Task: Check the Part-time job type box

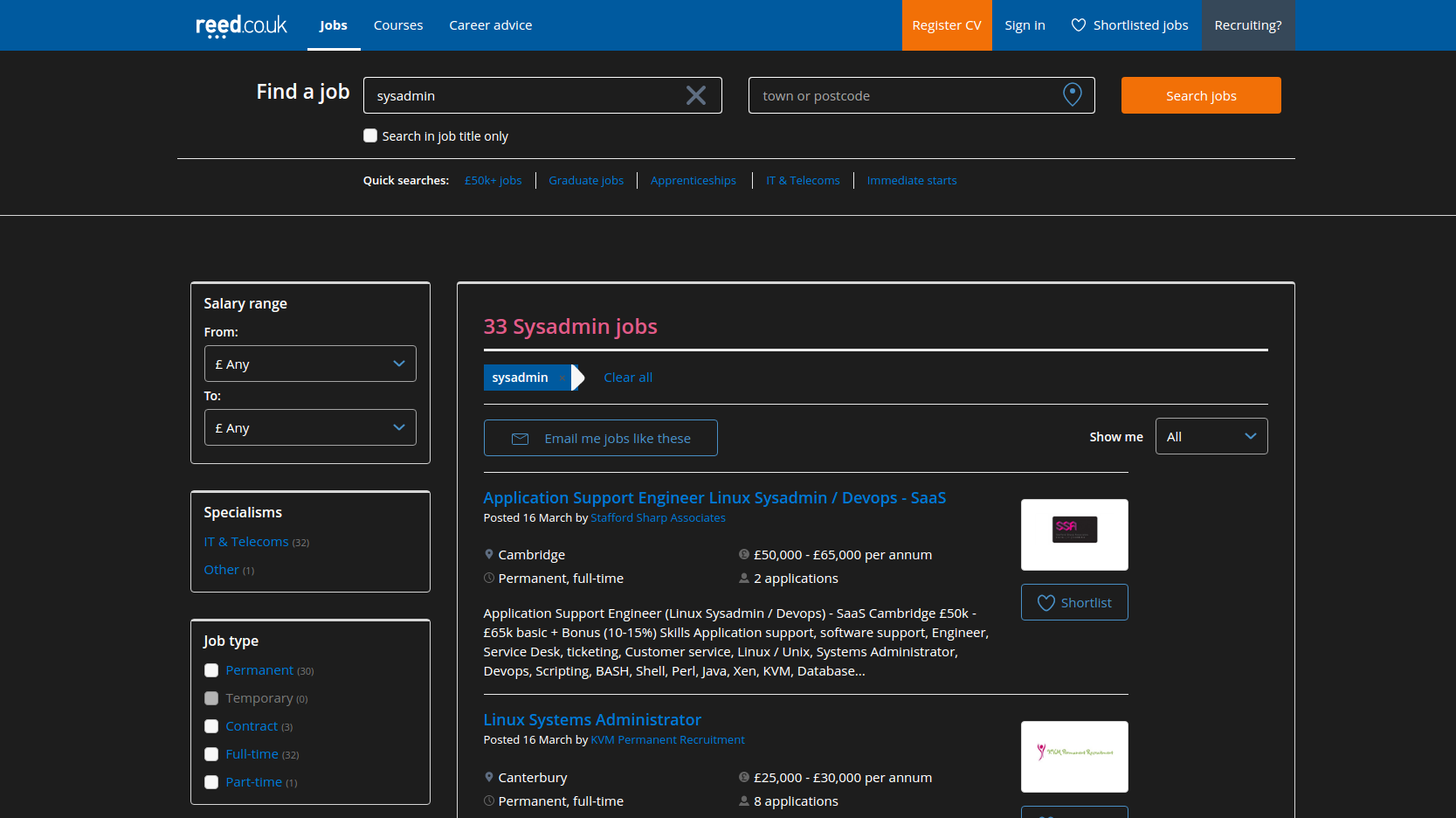Action: pos(211,782)
